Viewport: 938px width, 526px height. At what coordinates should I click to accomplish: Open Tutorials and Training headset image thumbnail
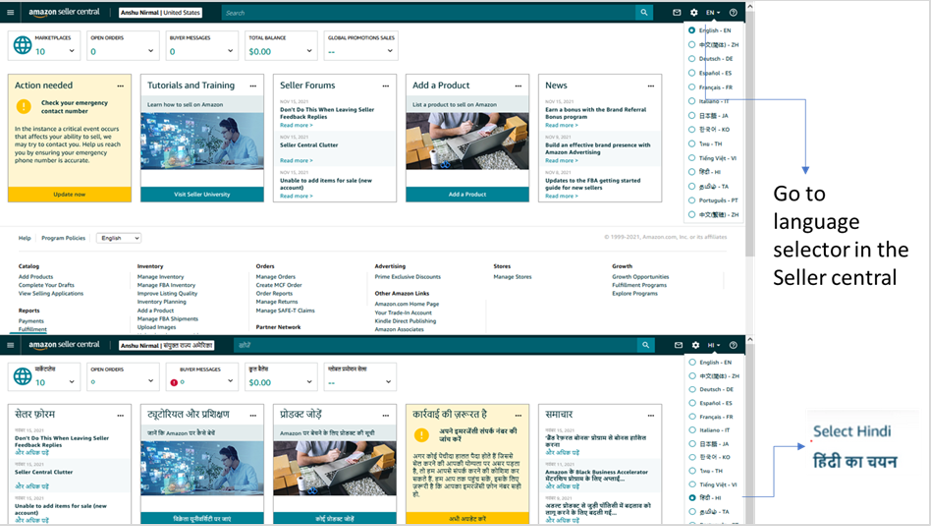(202, 141)
